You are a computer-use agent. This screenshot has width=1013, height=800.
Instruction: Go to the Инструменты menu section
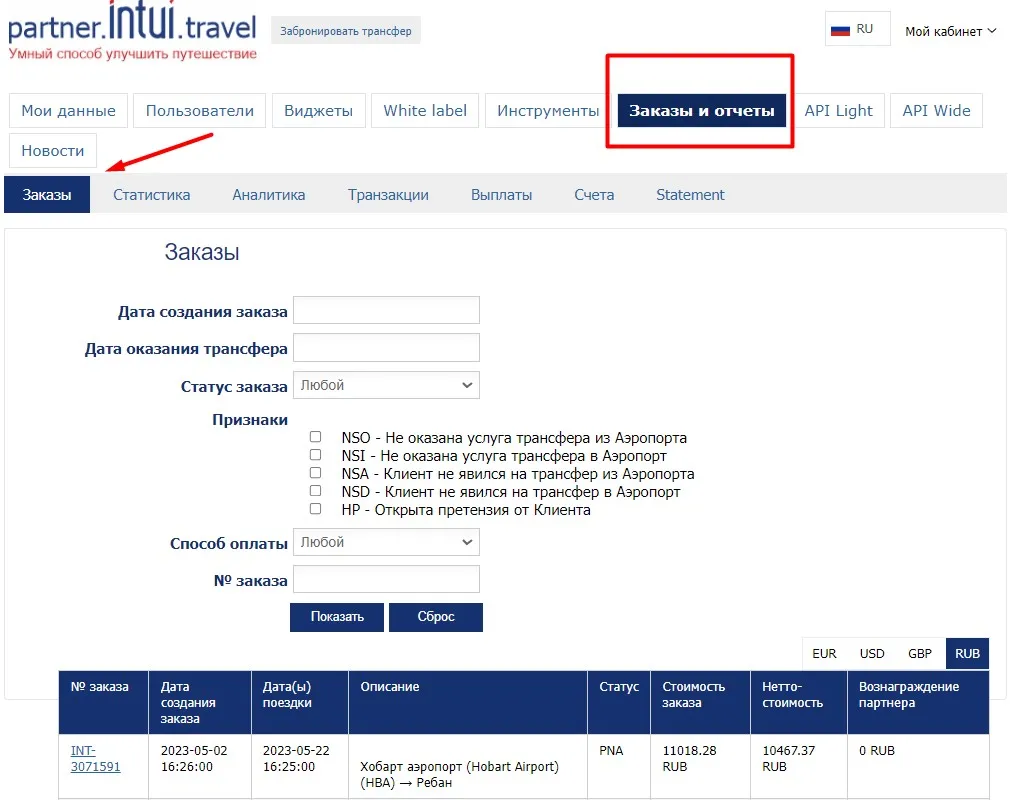548,111
